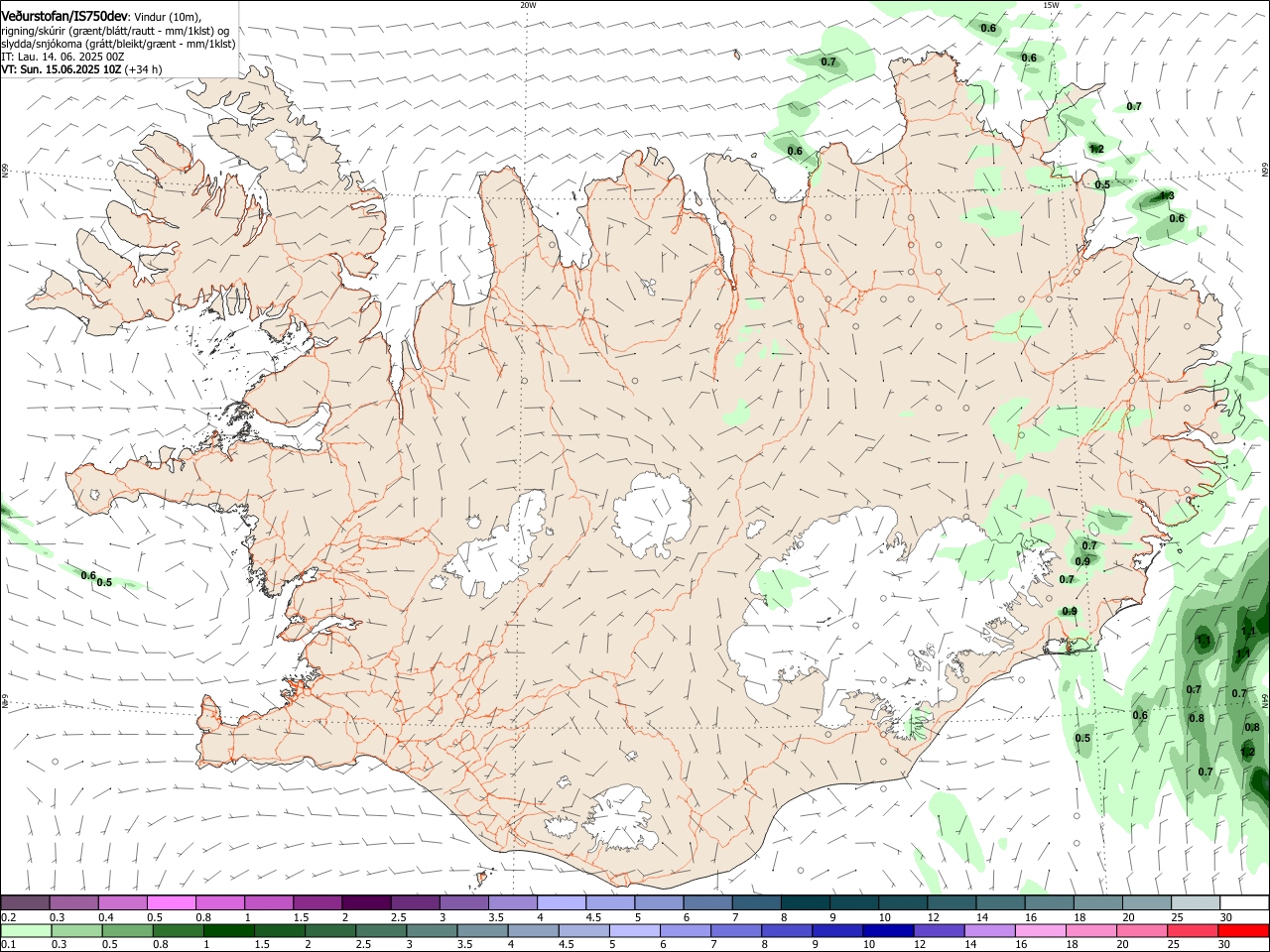
Task: Click the '0.6' value beside '0.5' off the west coast
Action: click(88, 575)
